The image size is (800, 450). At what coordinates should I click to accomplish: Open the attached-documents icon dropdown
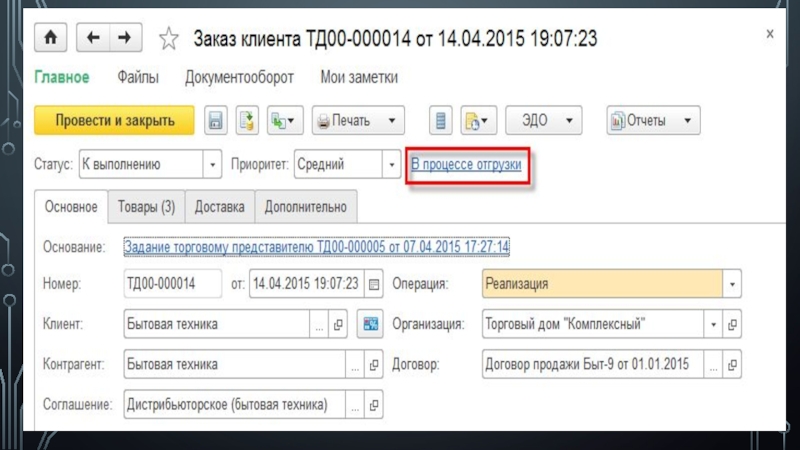478,121
